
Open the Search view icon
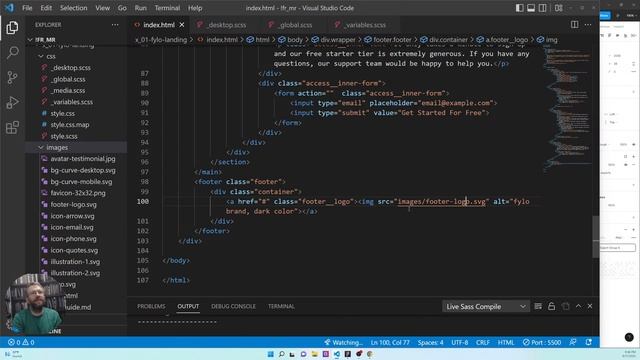(12, 52)
